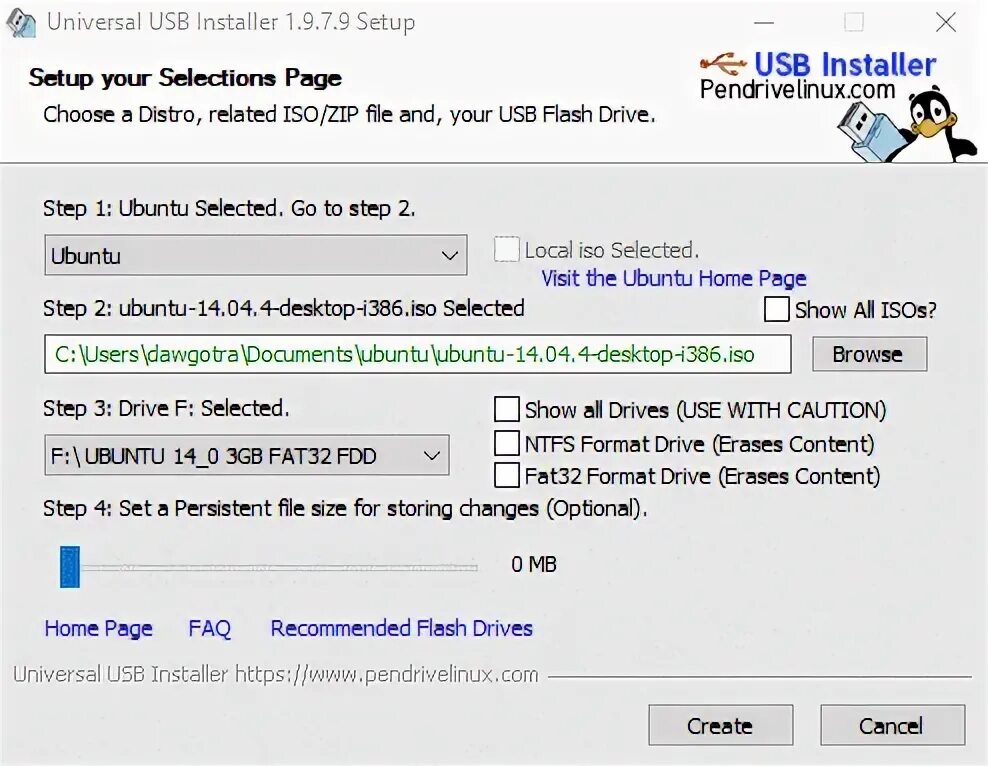Click the Step 2 iso Selected label
This screenshot has height=766, width=988.
tap(284, 308)
